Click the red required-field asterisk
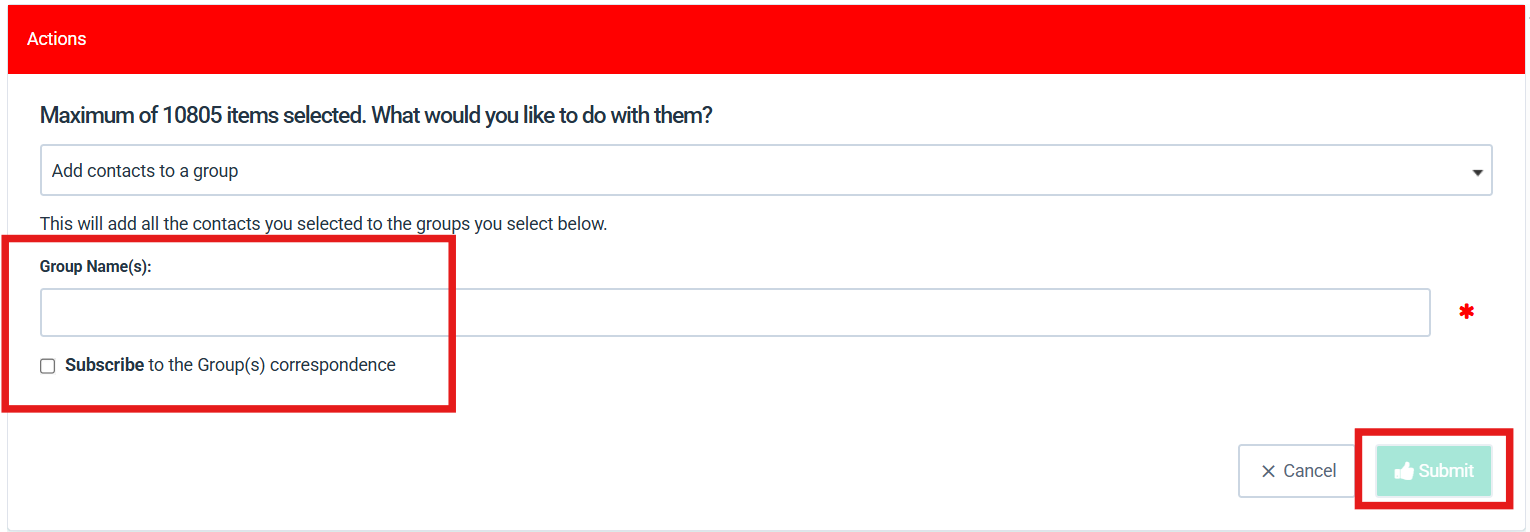 click(1466, 313)
